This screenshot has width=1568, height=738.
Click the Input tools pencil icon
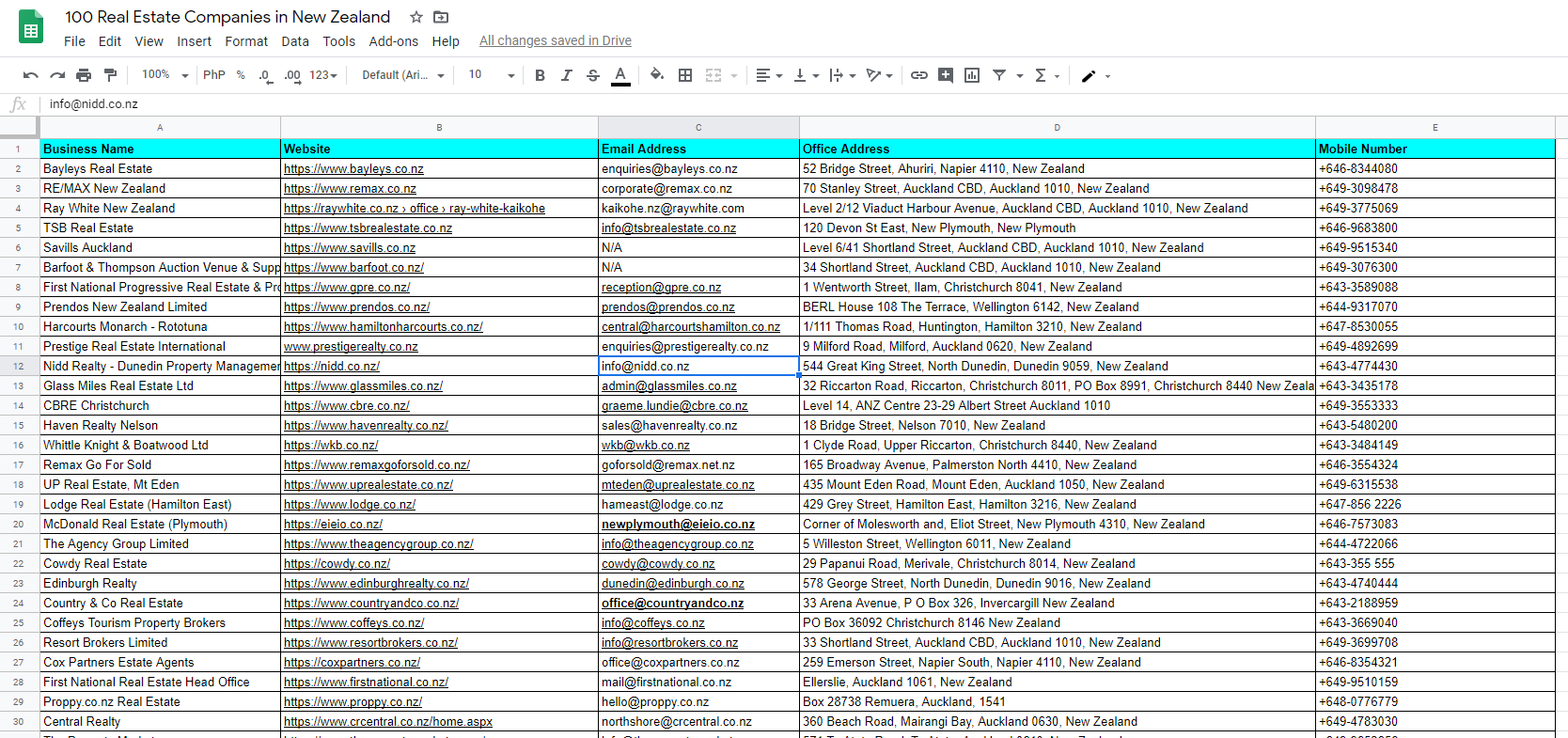click(1089, 76)
